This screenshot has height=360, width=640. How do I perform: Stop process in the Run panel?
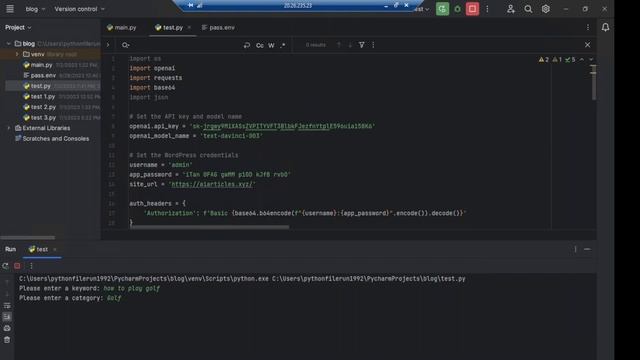pos(17,266)
